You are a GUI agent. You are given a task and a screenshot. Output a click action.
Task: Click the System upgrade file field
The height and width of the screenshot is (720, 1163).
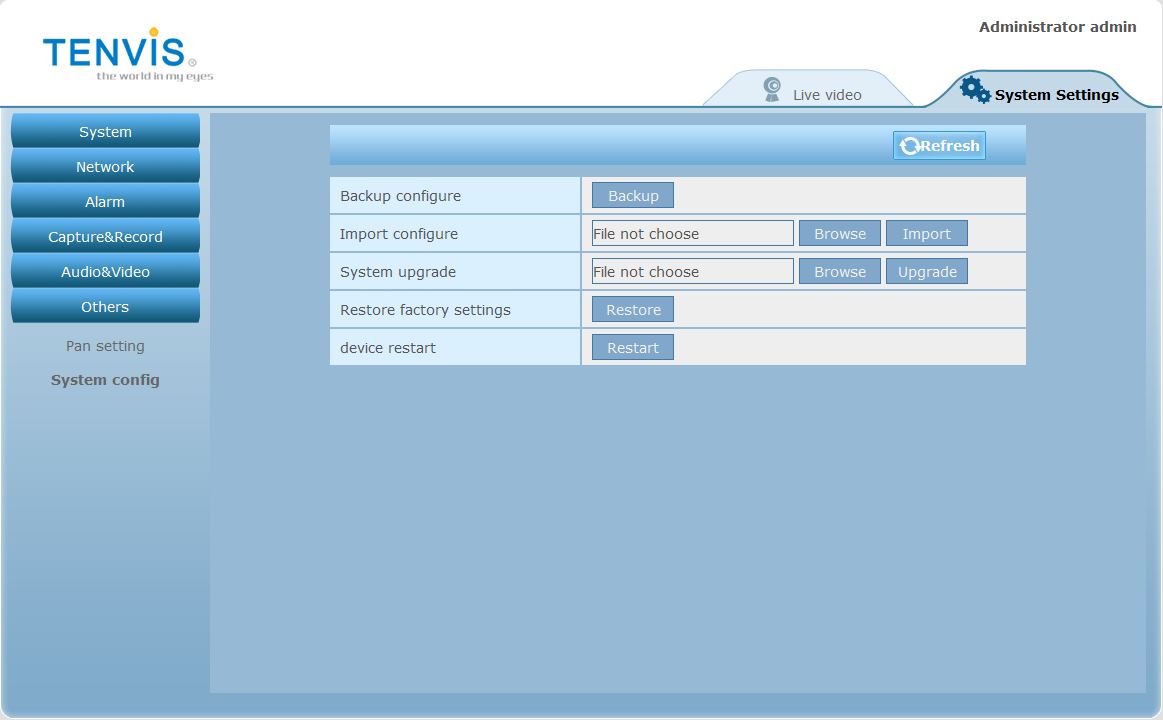point(692,272)
